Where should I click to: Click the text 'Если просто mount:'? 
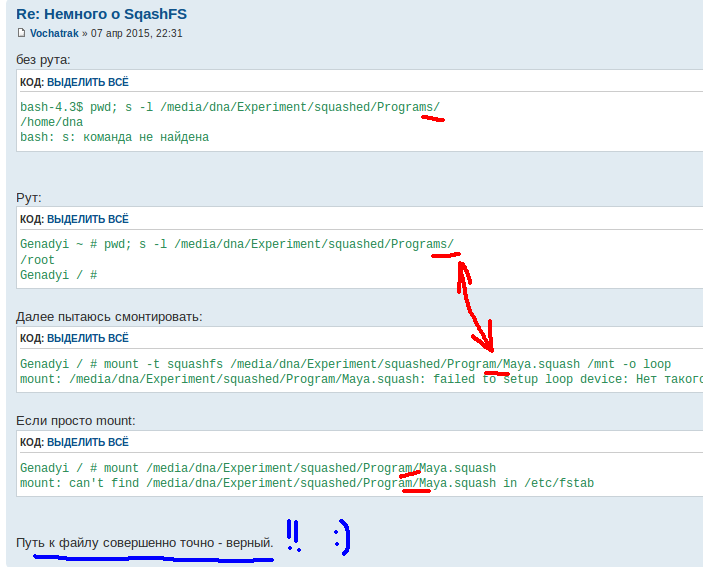pos(76,421)
